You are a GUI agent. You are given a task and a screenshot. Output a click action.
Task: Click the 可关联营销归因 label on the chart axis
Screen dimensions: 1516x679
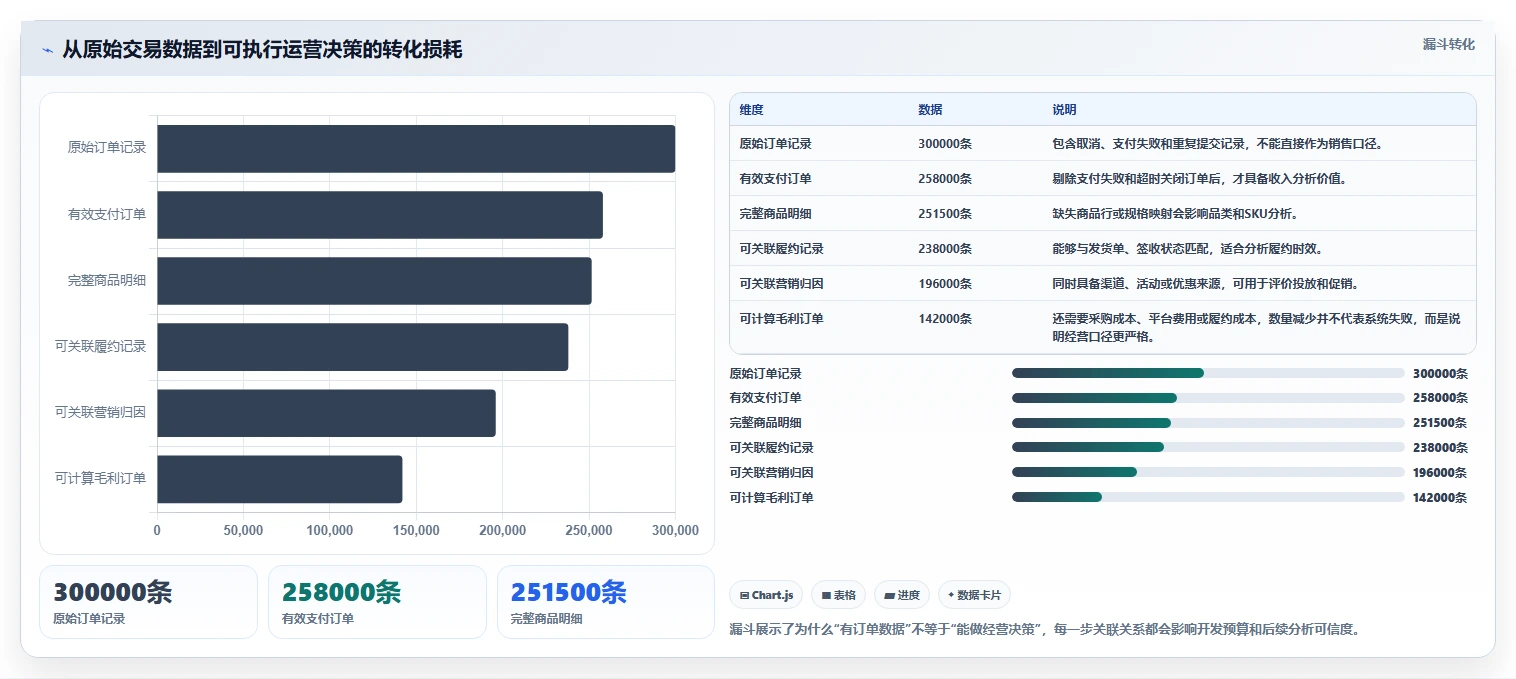click(x=101, y=413)
